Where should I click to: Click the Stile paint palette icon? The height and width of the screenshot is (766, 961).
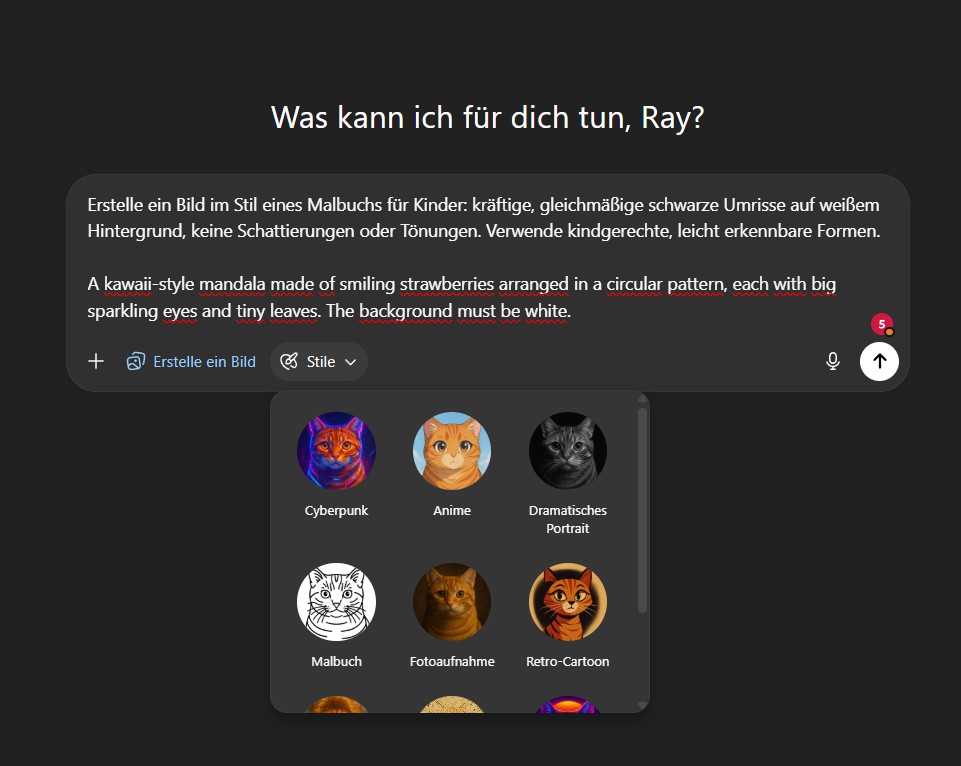click(x=289, y=362)
